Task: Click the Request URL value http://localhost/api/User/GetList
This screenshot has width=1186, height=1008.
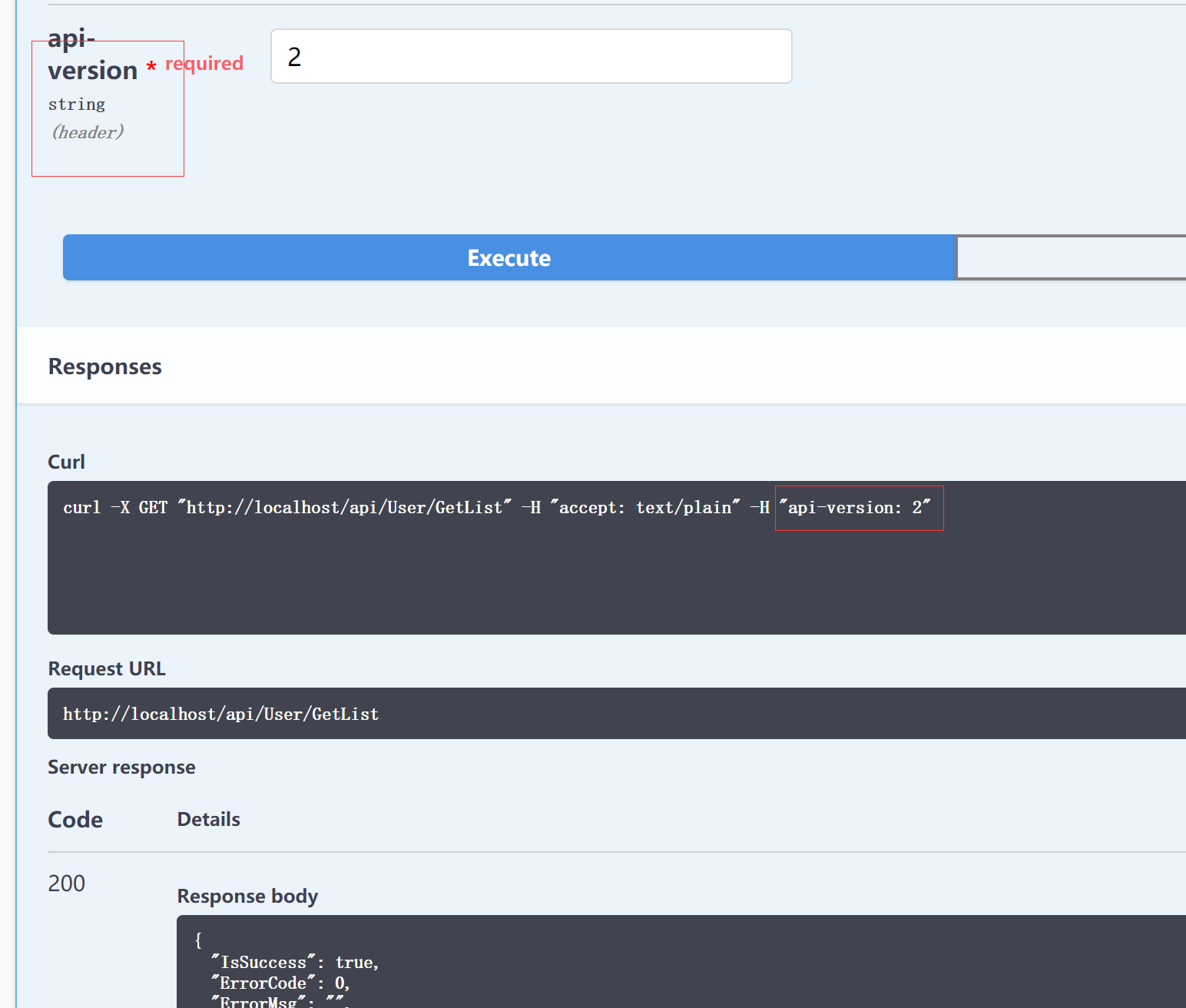Action: tap(220, 715)
